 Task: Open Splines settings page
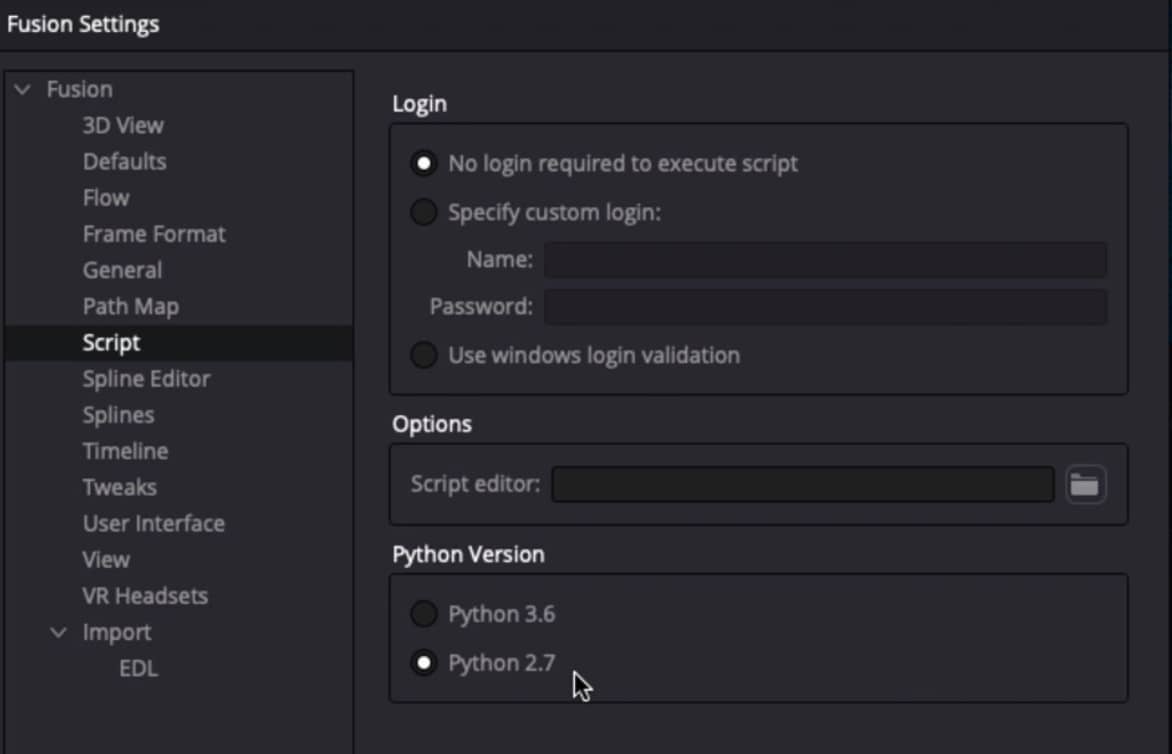[119, 415]
